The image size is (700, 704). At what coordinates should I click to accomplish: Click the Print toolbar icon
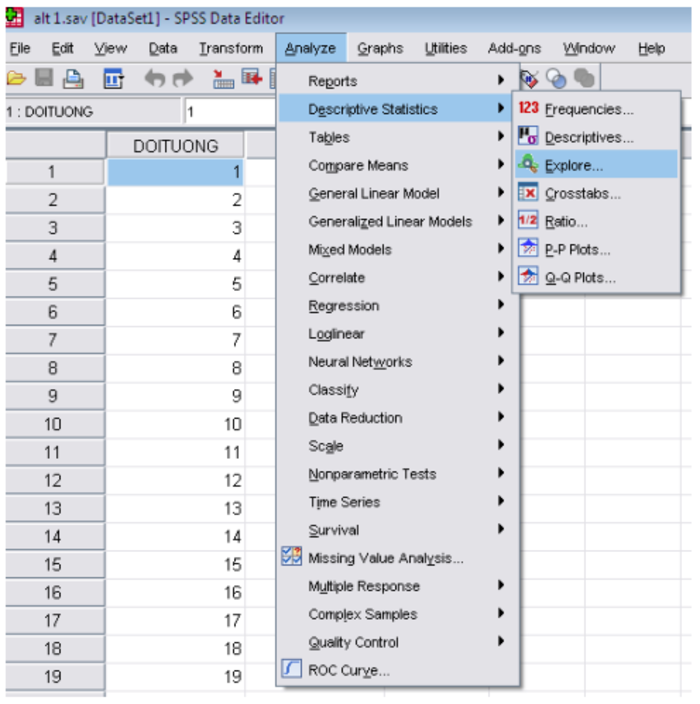73,79
